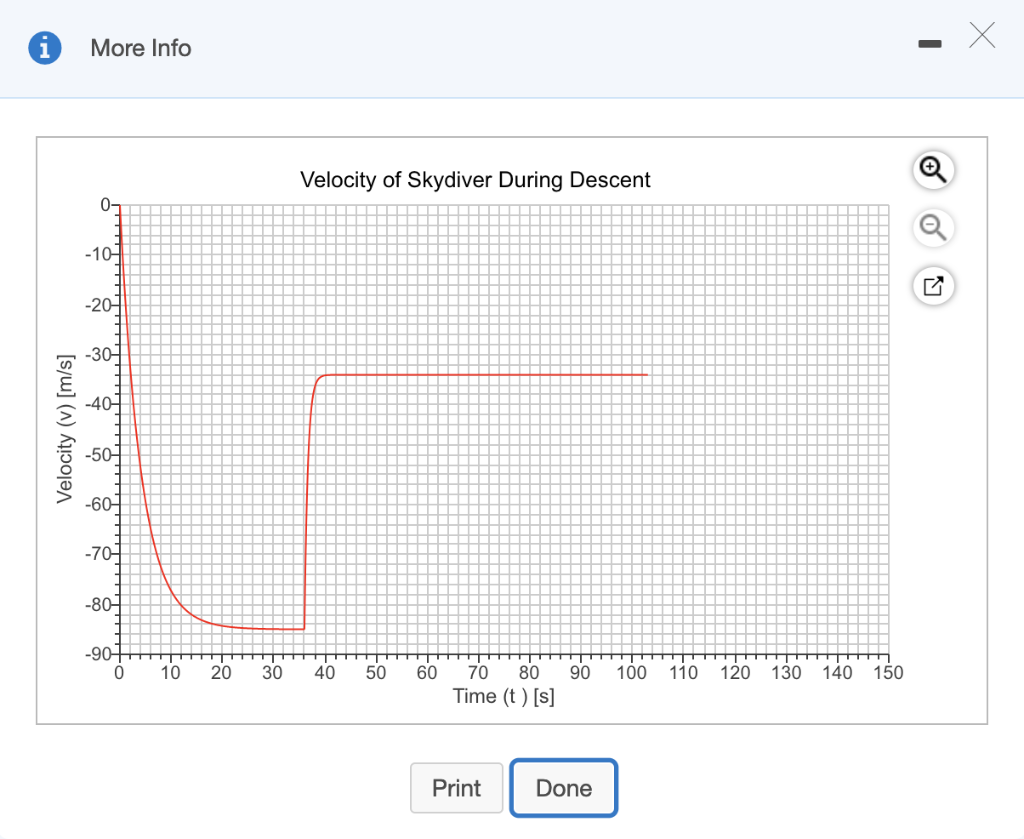The image size is (1024, 839).
Task: Click the graph title Velocity of Skydiver During Descent
Action: [x=475, y=180]
